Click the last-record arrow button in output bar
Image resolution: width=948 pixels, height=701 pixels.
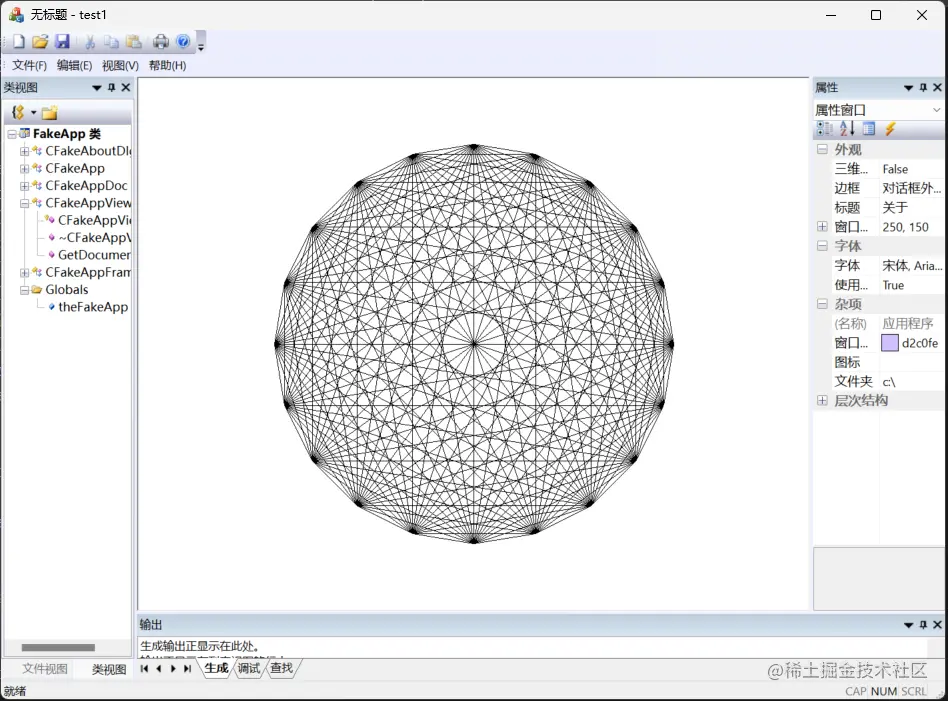(189, 668)
